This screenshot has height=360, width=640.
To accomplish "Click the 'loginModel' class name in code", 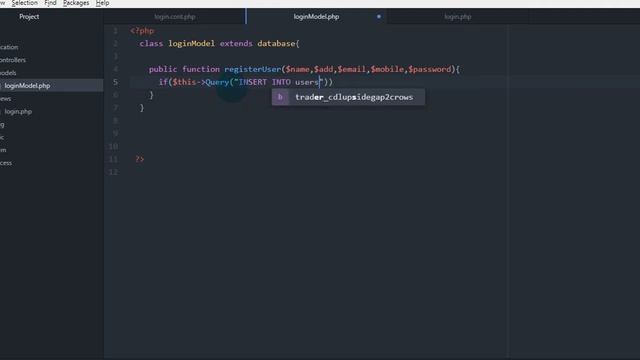I will point(191,43).
